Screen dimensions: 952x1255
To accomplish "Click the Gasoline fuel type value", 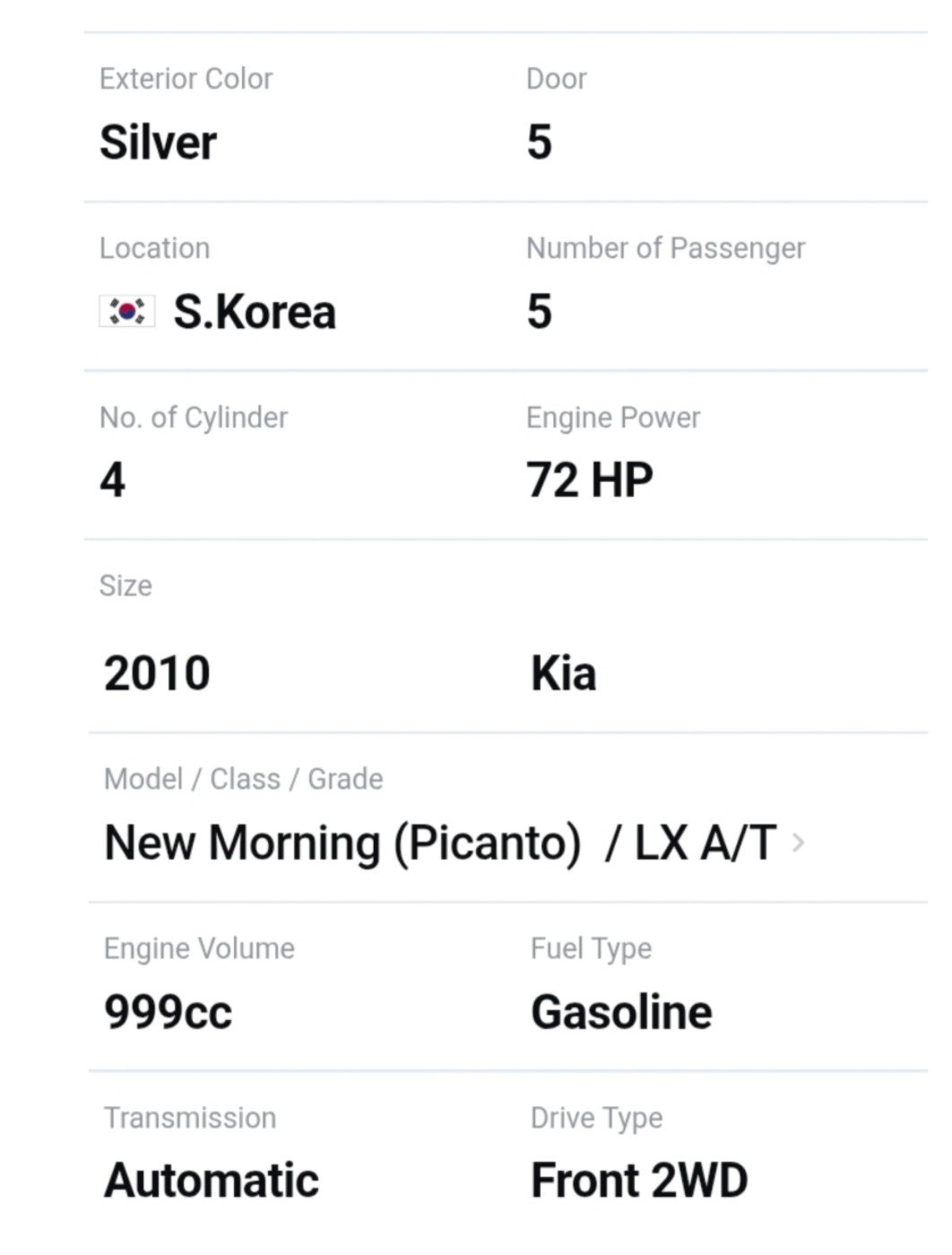I will coord(621,1012).
